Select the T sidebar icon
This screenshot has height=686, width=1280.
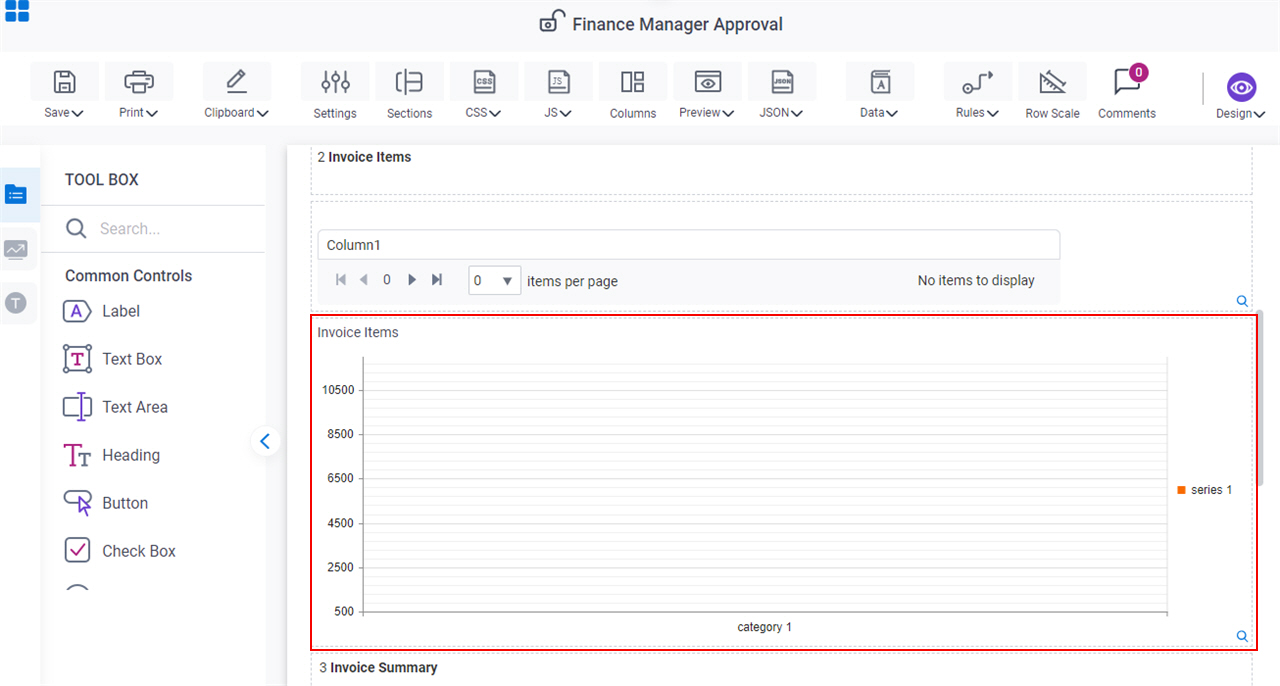(16, 303)
